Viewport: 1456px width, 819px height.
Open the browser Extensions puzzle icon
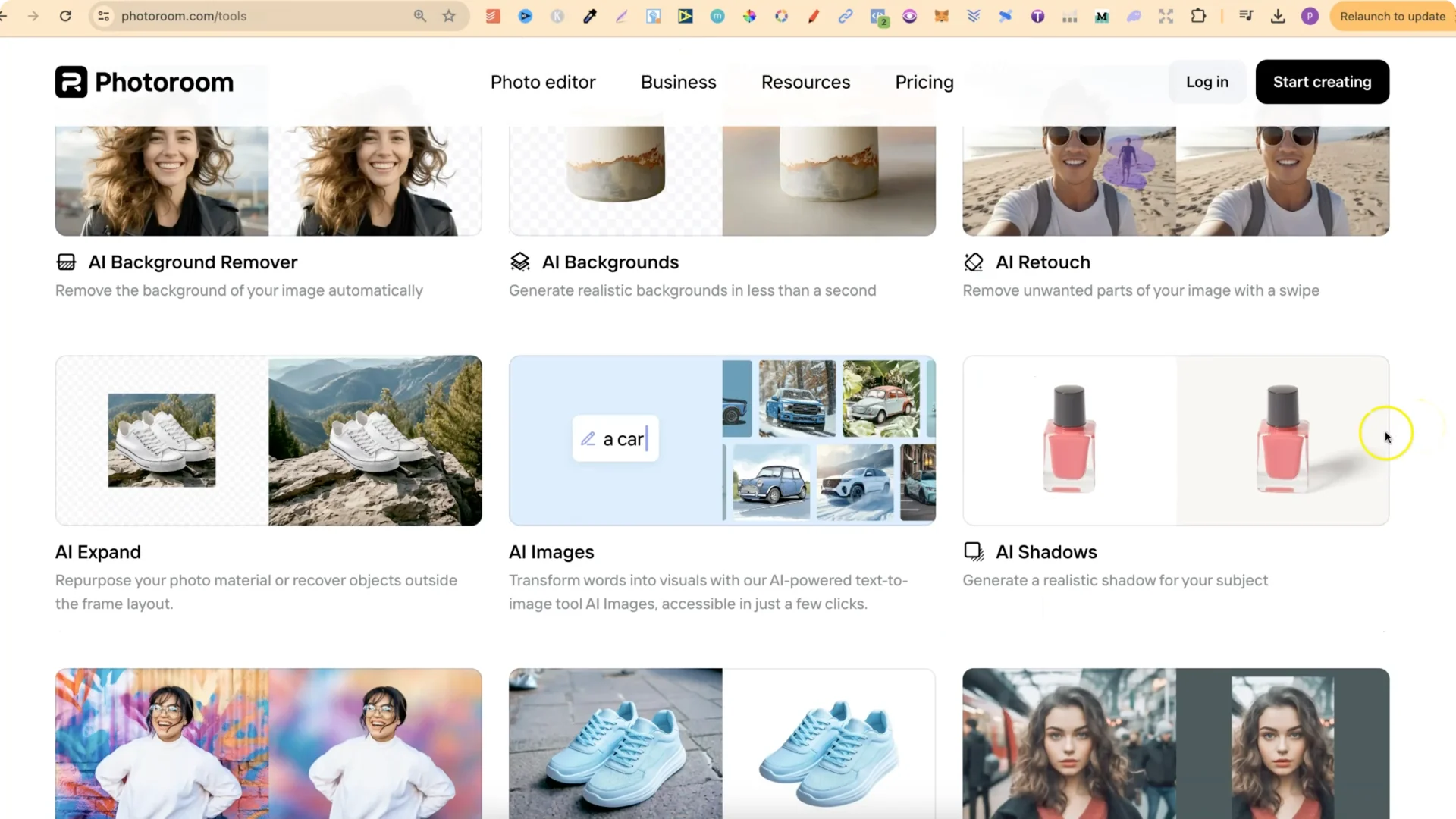pyautogui.click(x=1198, y=16)
